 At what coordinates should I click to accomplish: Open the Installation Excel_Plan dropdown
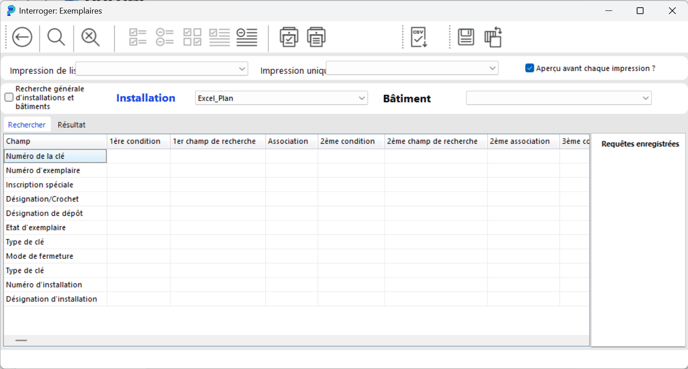pyautogui.click(x=281, y=98)
